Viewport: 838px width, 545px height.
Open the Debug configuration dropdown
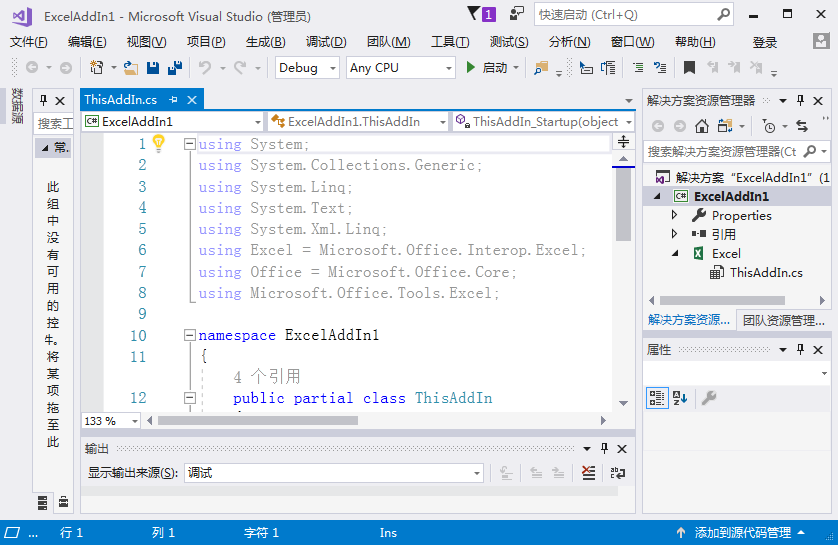pyautogui.click(x=307, y=68)
